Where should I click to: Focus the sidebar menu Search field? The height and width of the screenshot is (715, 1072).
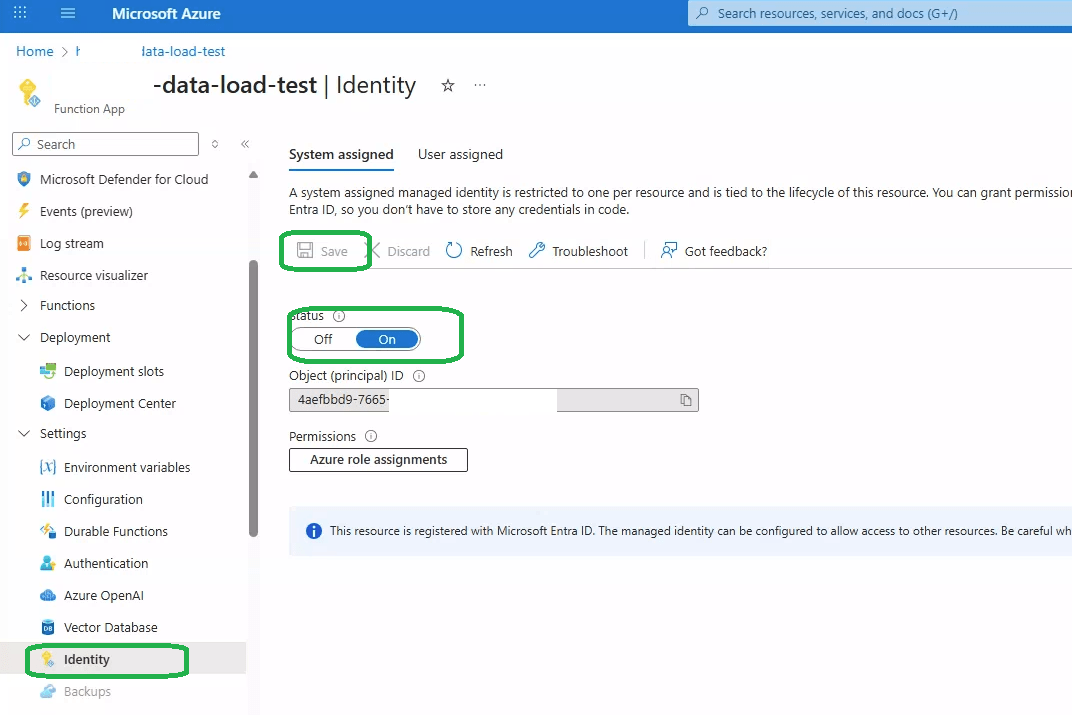pos(105,144)
